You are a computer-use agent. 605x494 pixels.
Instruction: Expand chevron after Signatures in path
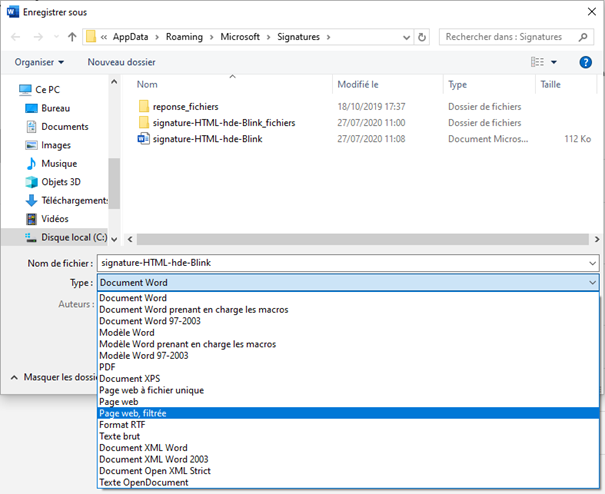(328, 37)
